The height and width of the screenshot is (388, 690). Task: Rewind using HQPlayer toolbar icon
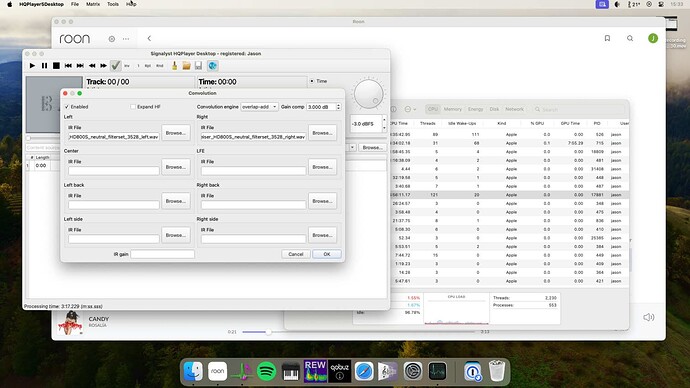(x=92, y=66)
